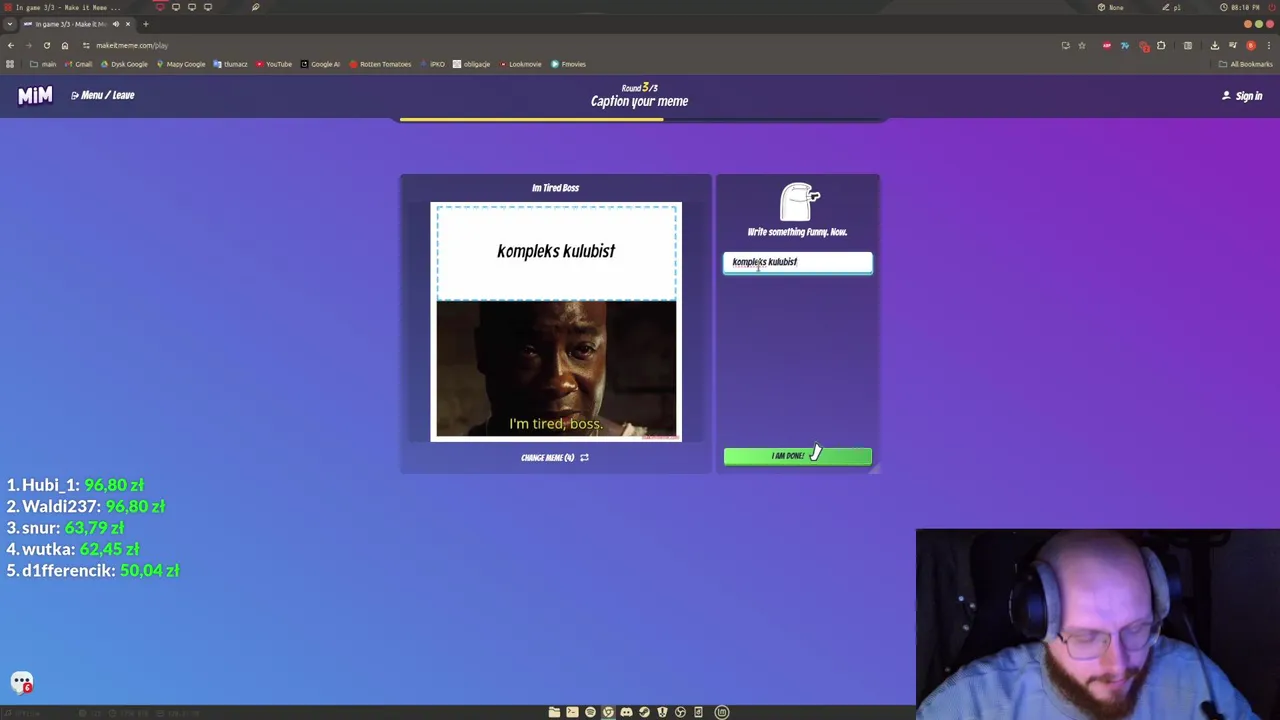
Task: Click the Change Meme button
Action: tap(555, 458)
